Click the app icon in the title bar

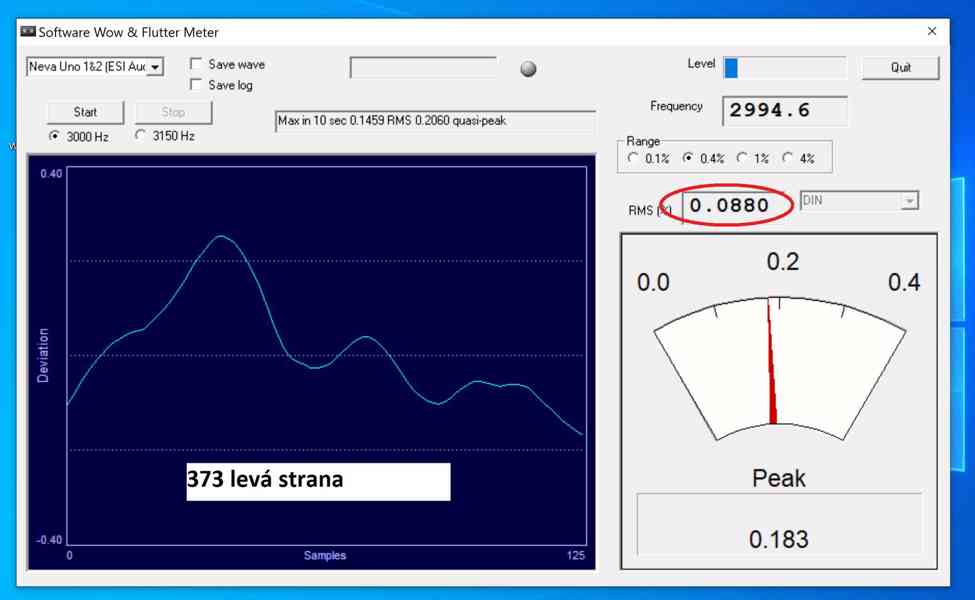(x=28, y=32)
